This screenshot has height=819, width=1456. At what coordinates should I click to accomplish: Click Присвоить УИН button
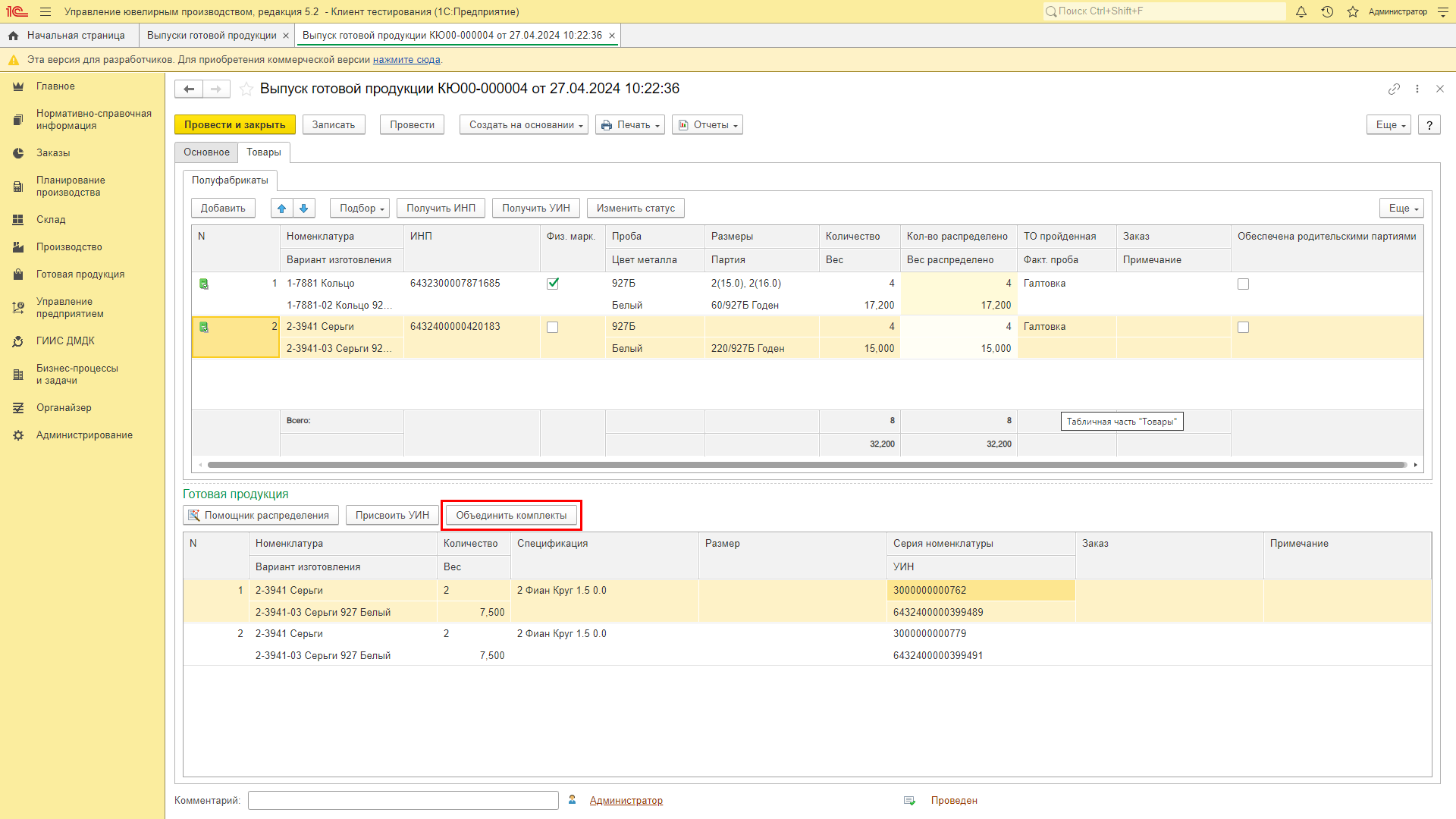(x=392, y=516)
